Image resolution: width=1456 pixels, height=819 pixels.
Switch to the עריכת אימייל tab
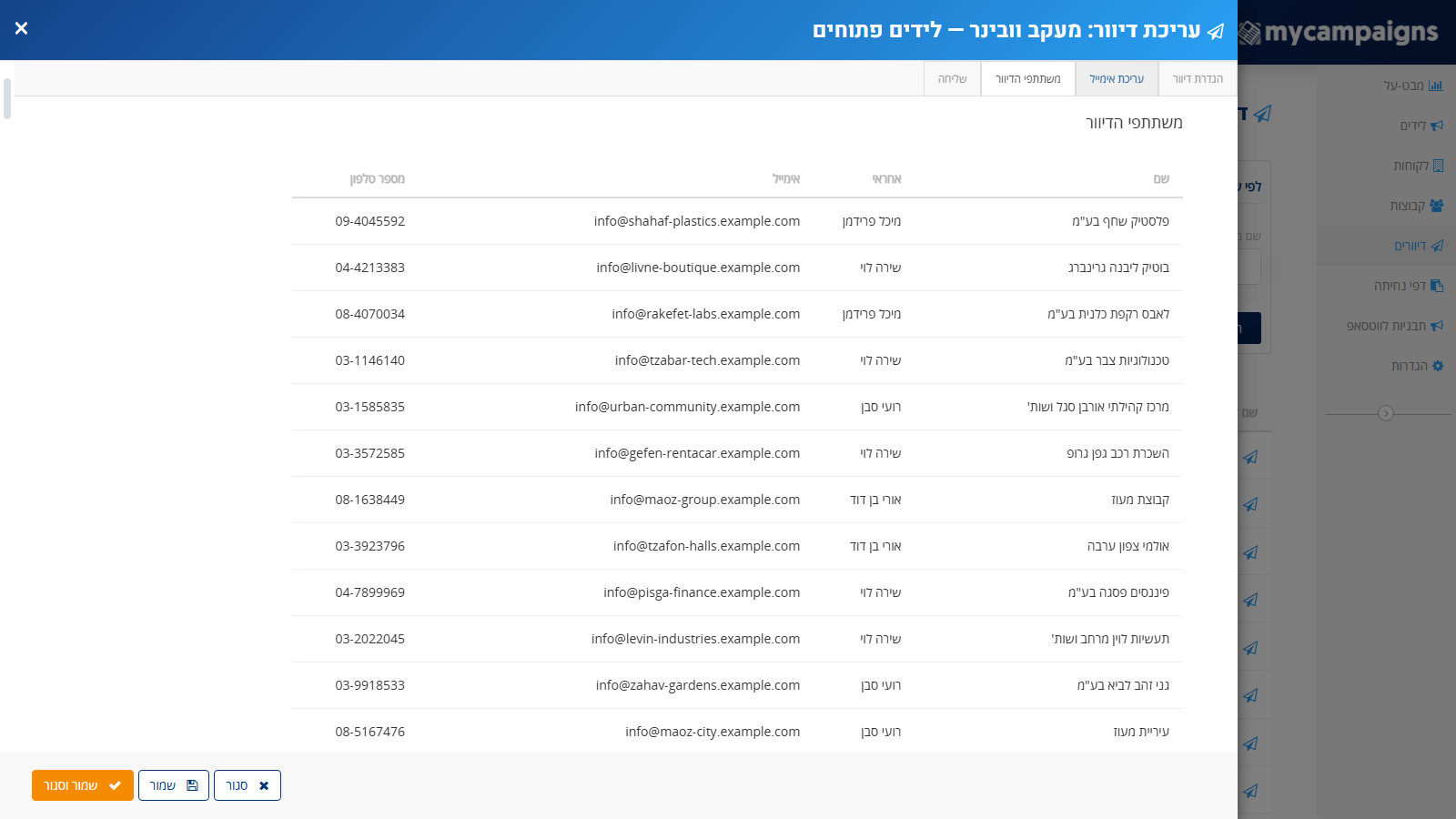1117,79
